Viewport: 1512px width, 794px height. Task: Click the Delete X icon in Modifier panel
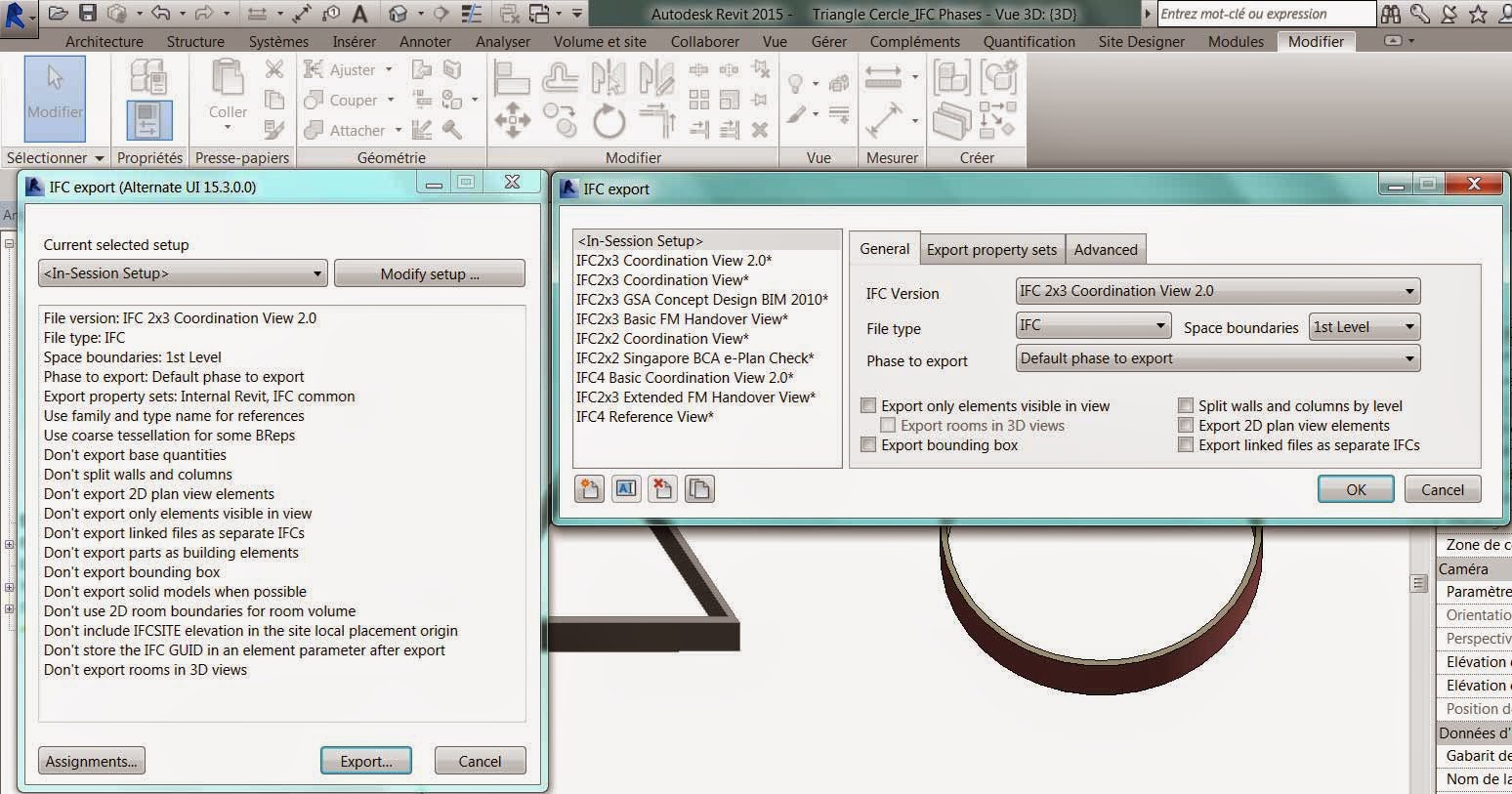[760, 129]
